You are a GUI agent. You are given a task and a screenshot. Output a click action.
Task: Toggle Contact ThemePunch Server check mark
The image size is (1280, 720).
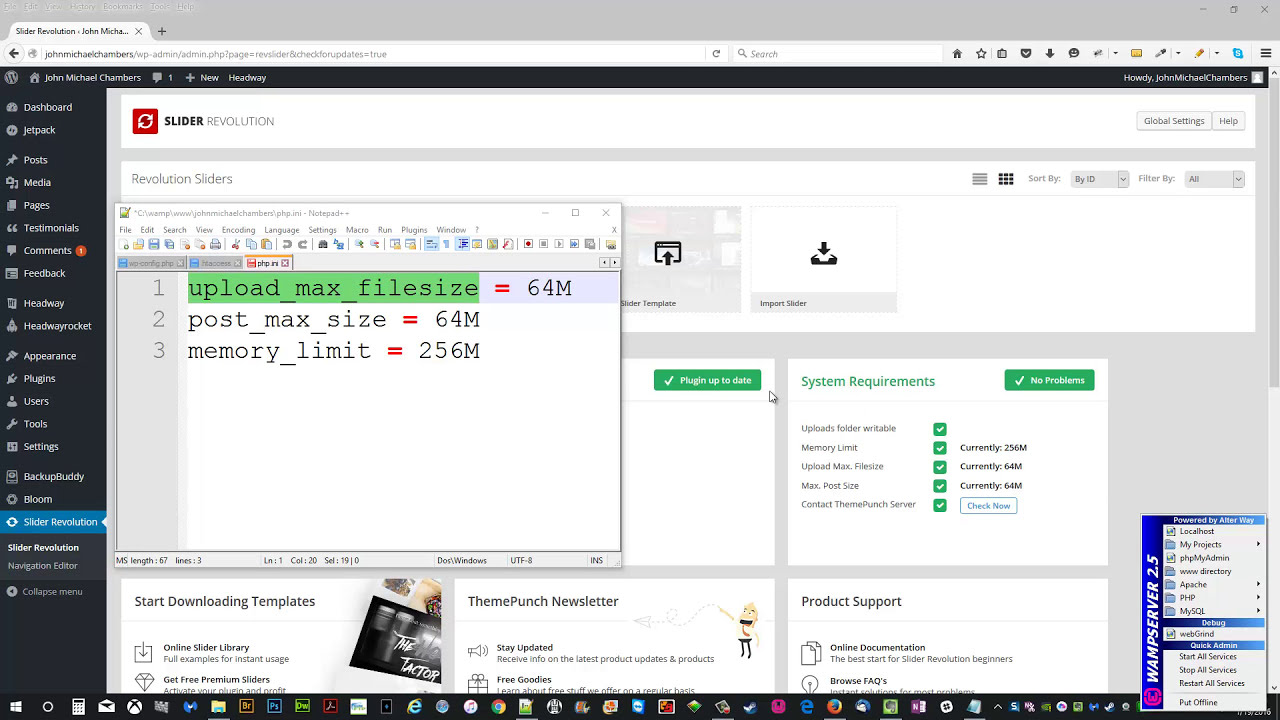coord(940,505)
